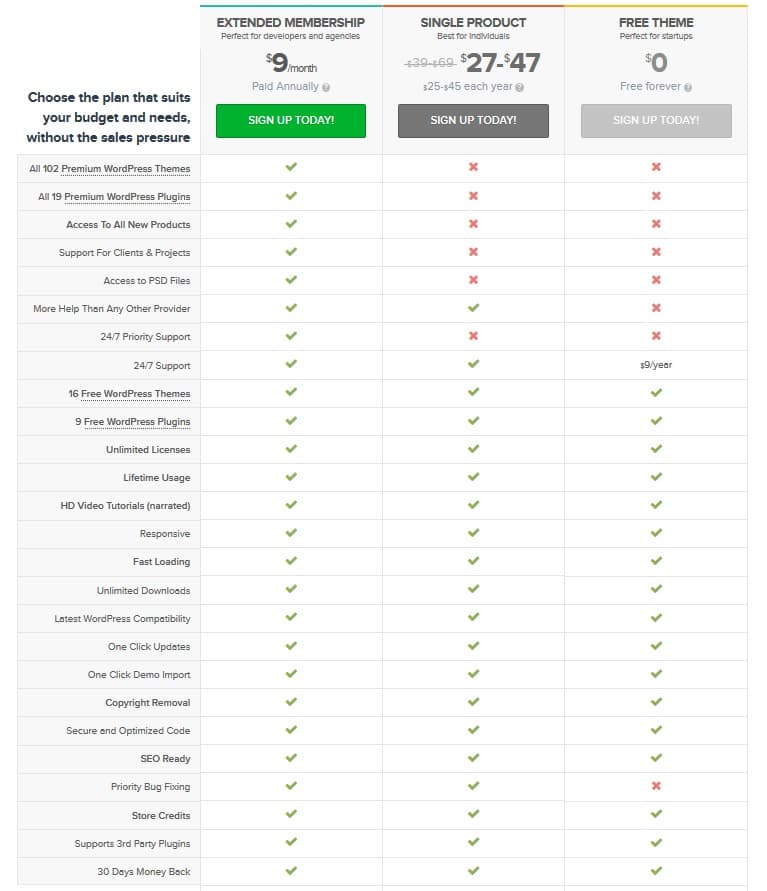This screenshot has height=891, width=767.
Task: Click the Single Product dark gray Sign Up Today button
Action: point(473,120)
